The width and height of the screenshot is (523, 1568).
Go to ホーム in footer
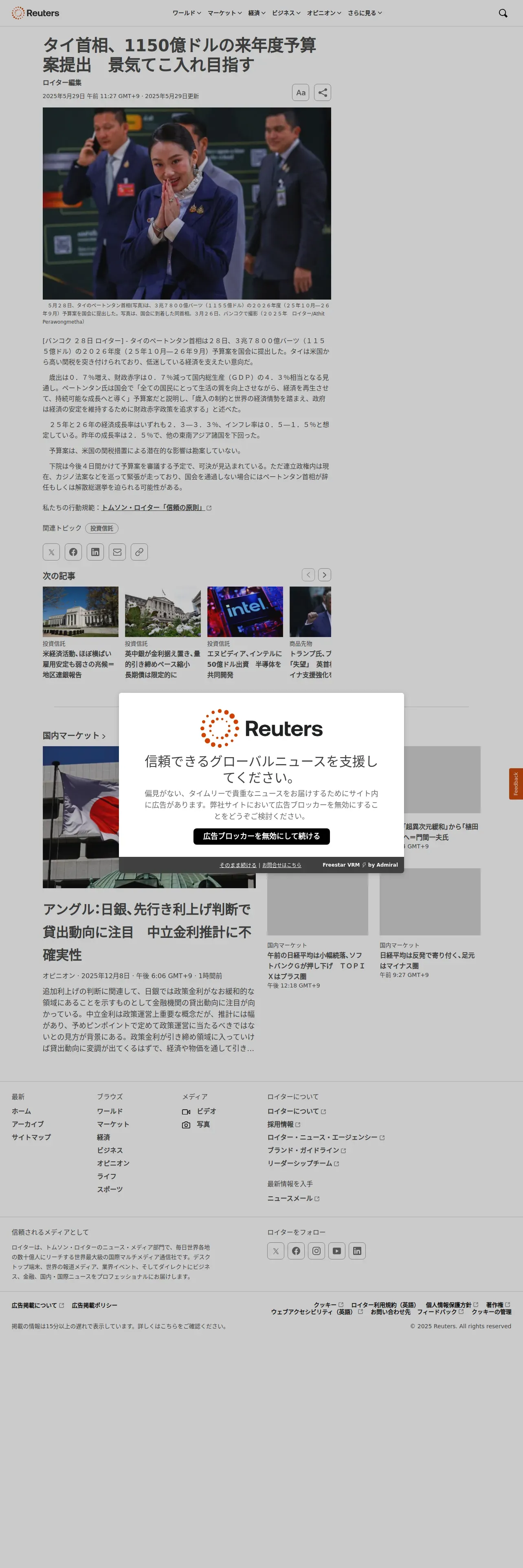pyautogui.click(x=21, y=1111)
